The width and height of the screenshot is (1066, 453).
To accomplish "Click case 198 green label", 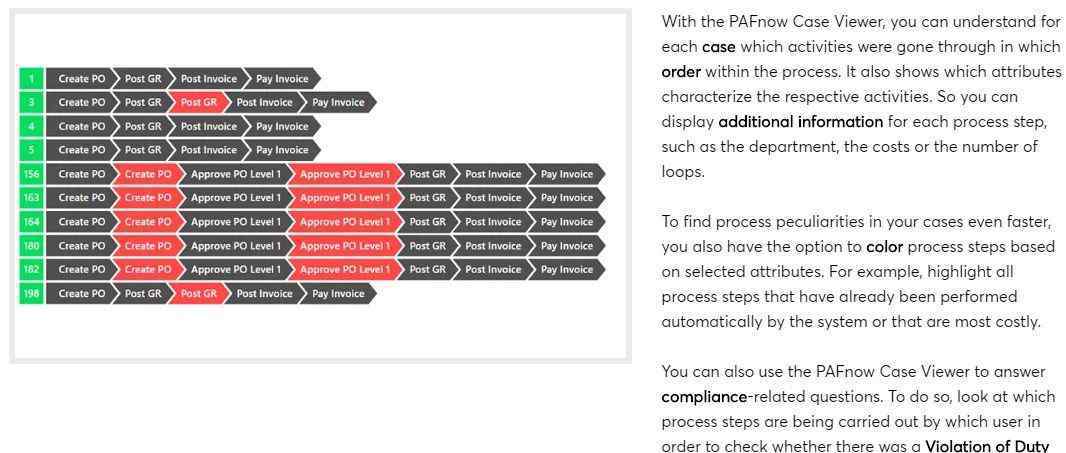I will (31, 294).
